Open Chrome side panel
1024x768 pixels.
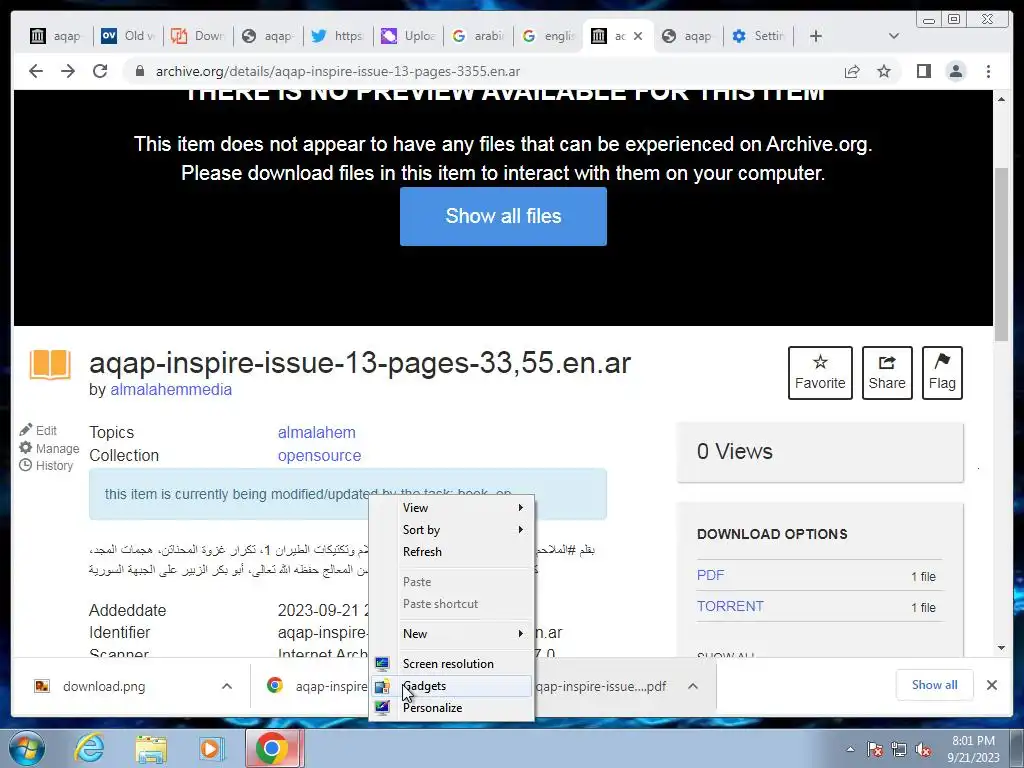(x=923, y=71)
